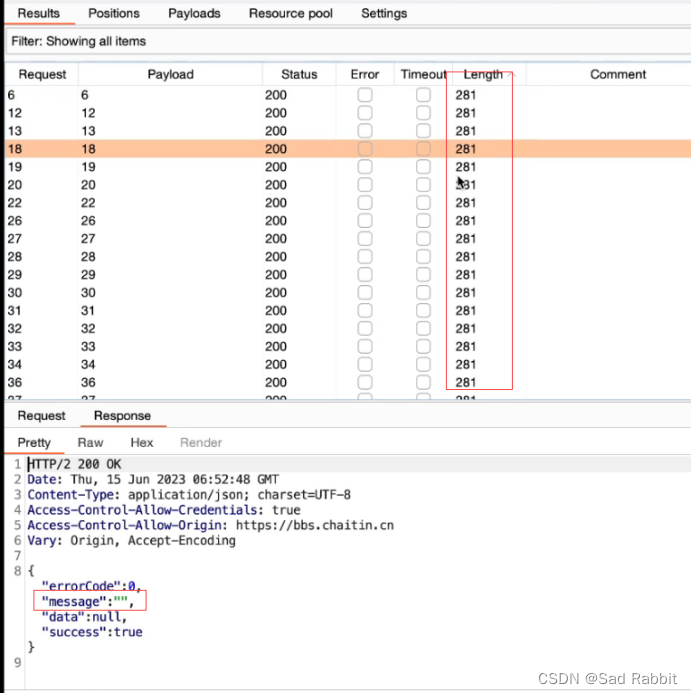
Task: Click status 200 in request 34 row
Action: 276,364
